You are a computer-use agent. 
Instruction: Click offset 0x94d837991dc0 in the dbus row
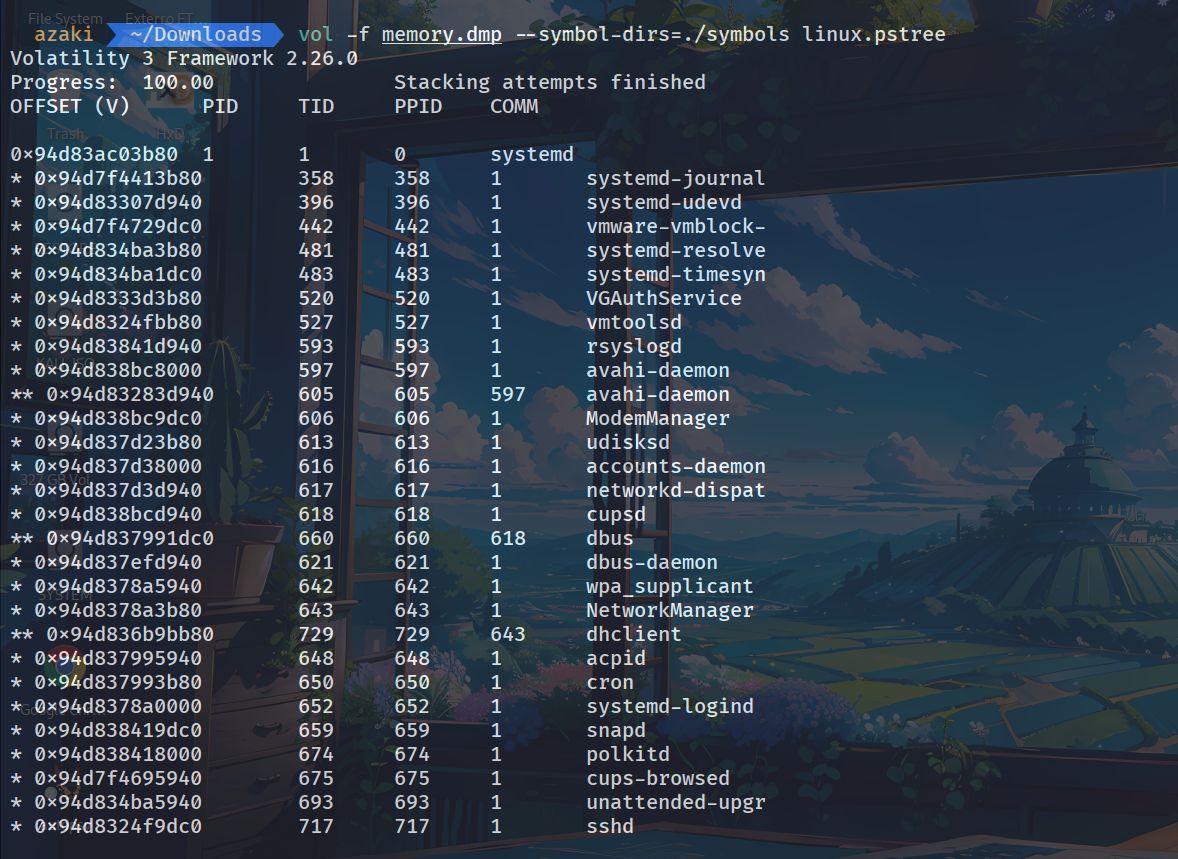(130, 540)
